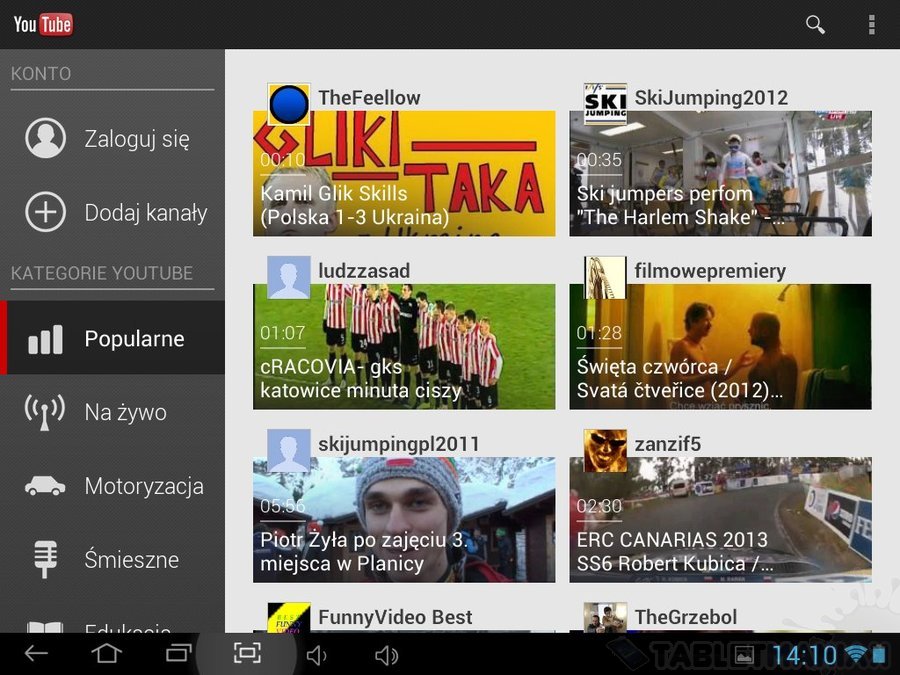The image size is (900, 675).
Task: Play Piotr Żyła po zajęciu video
Action: tap(404, 520)
